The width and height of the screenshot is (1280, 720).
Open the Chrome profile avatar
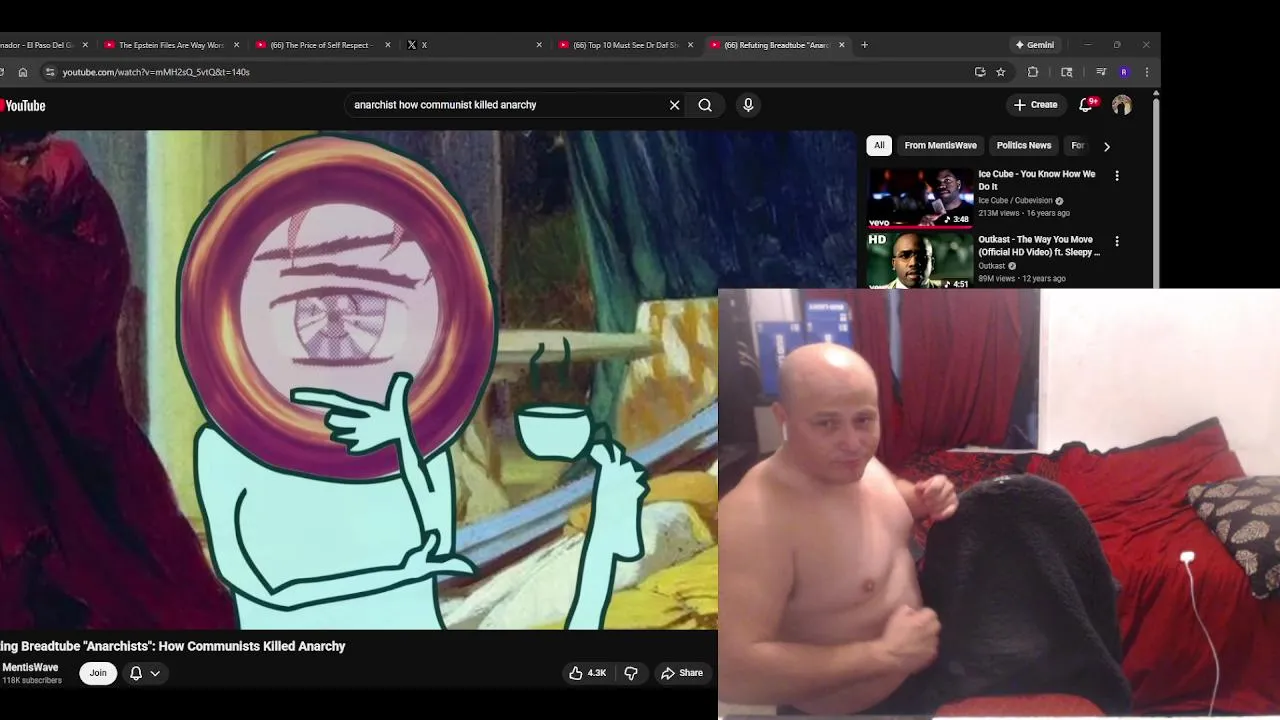coord(1124,72)
